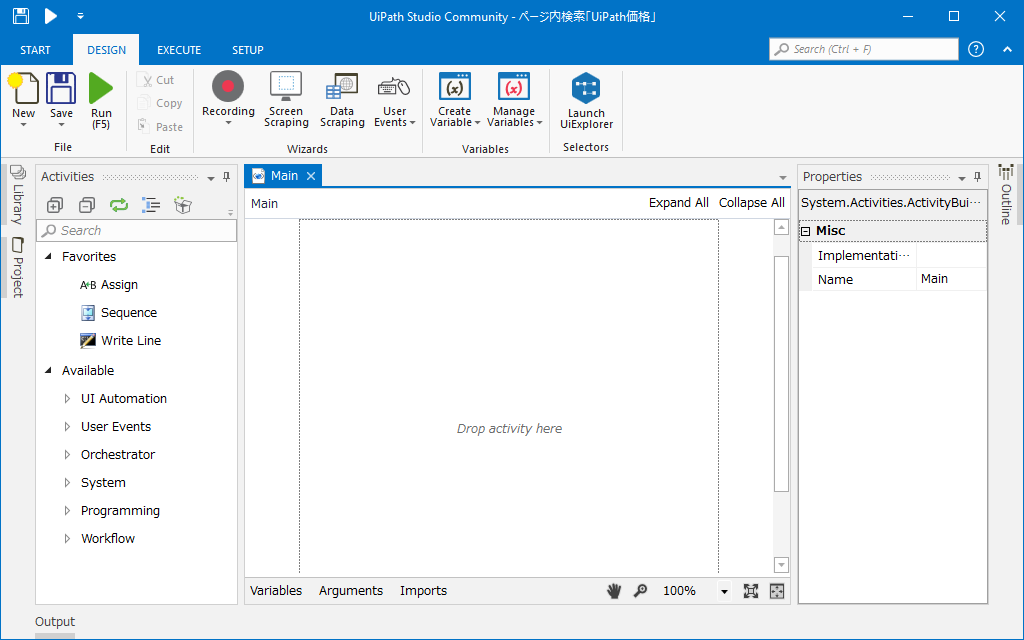Run the workflow with the Run (F5) icon
Image resolution: width=1024 pixels, height=640 pixels.
[x=101, y=88]
